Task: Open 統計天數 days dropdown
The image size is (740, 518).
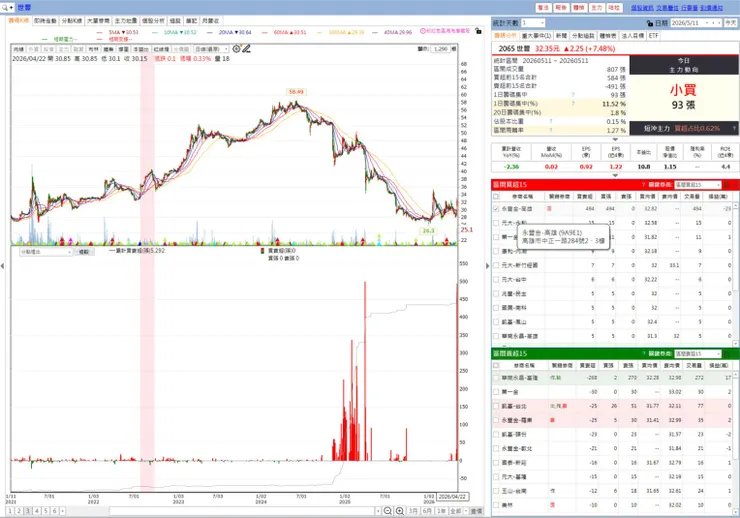Action: pyautogui.click(x=533, y=23)
